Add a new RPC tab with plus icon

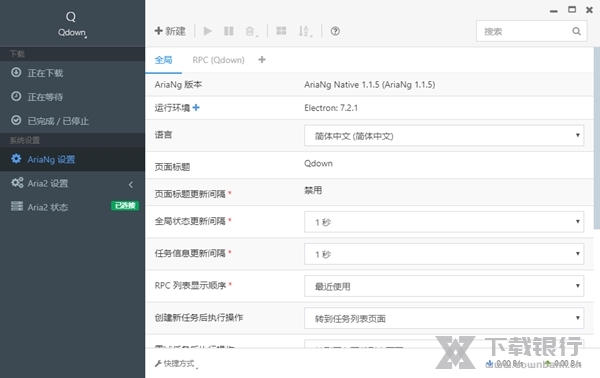(x=262, y=60)
